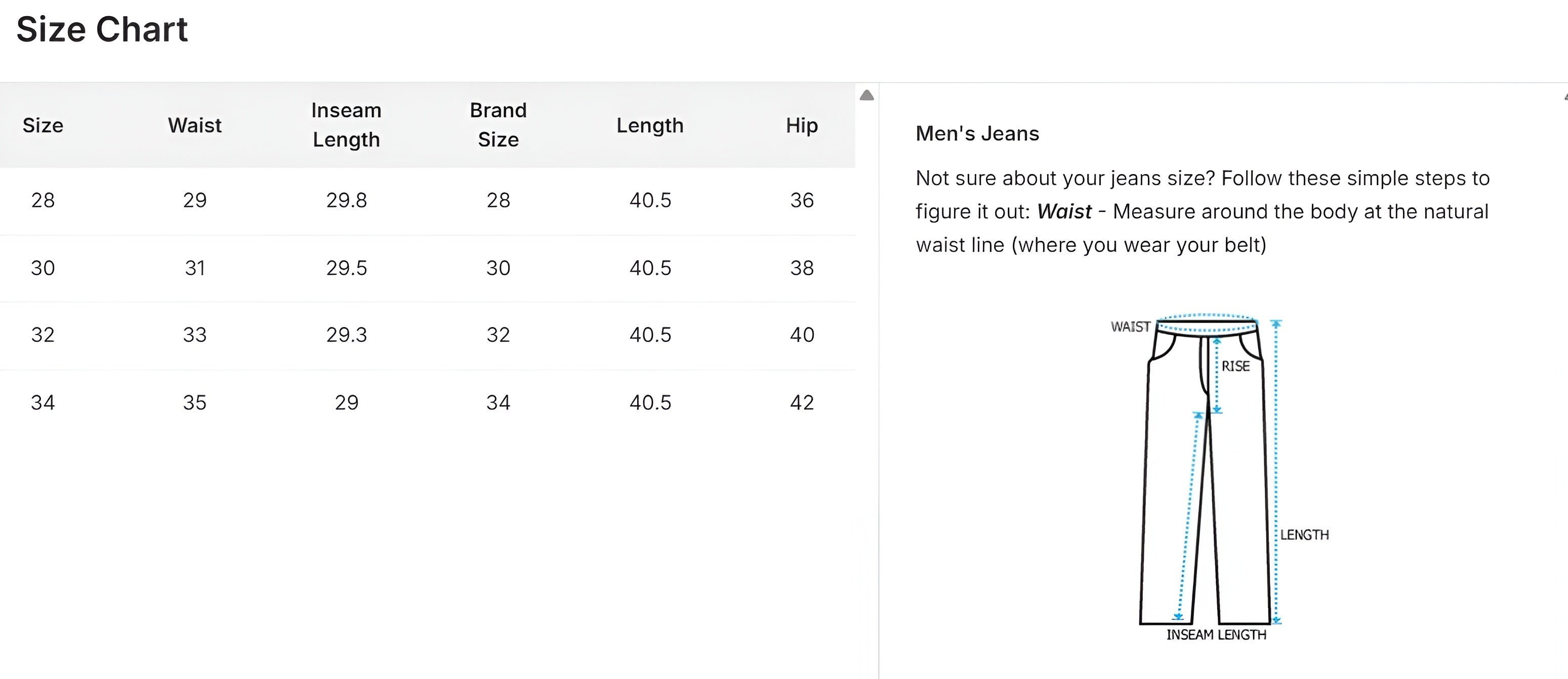Click the Men's Jeans heading
The image size is (1568, 679).
(x=977, y=133)
